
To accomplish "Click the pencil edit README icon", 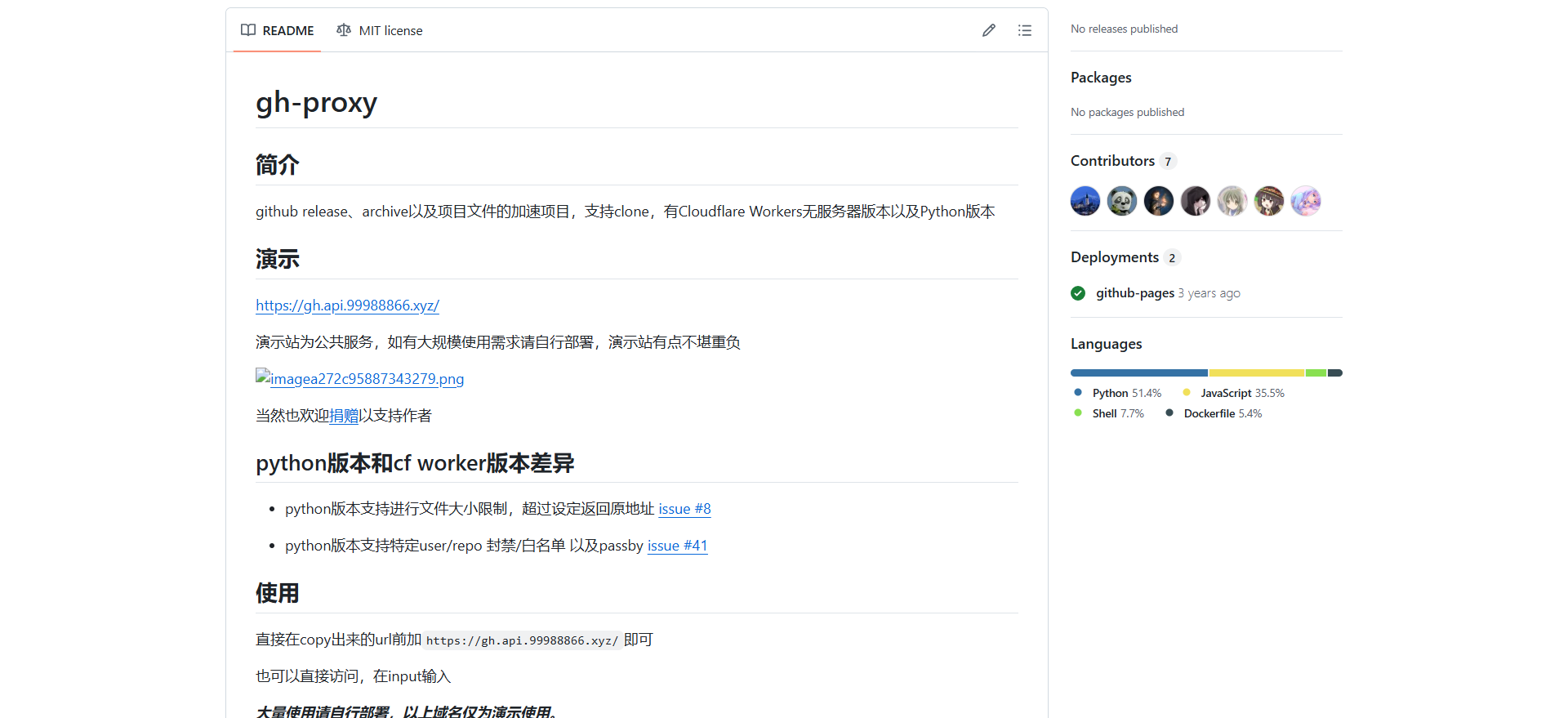I will pos(988,30).
